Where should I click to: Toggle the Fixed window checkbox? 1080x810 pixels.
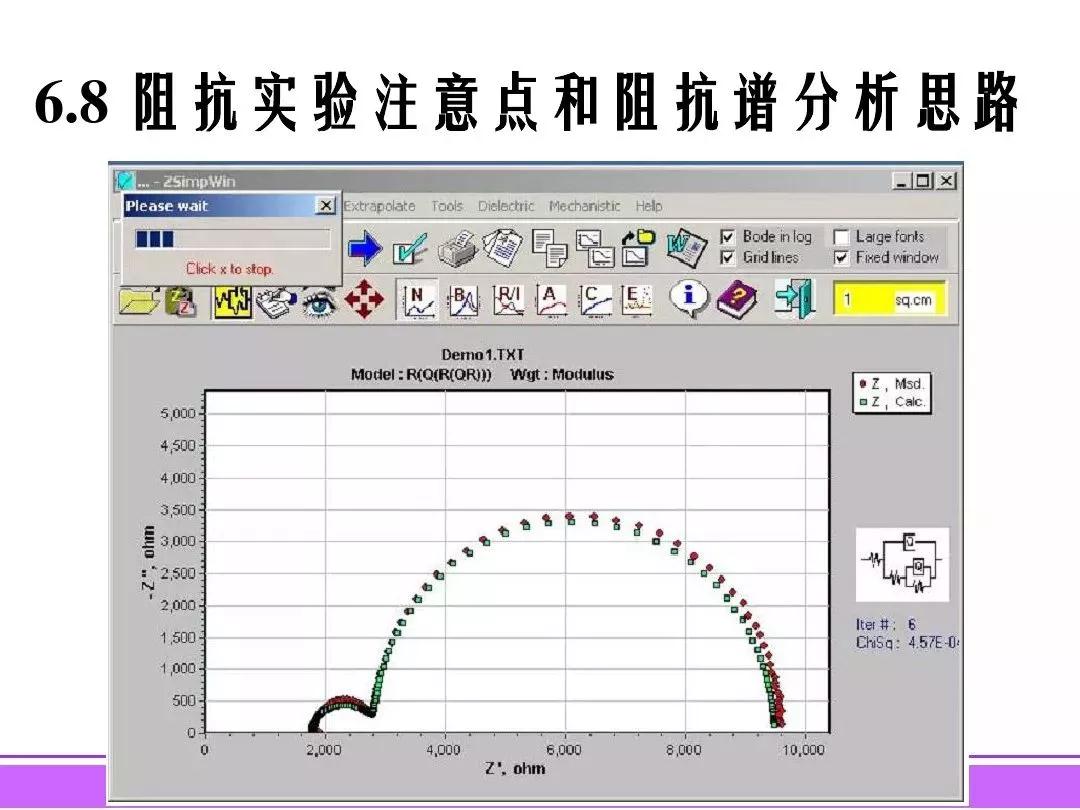pos(841,257)
